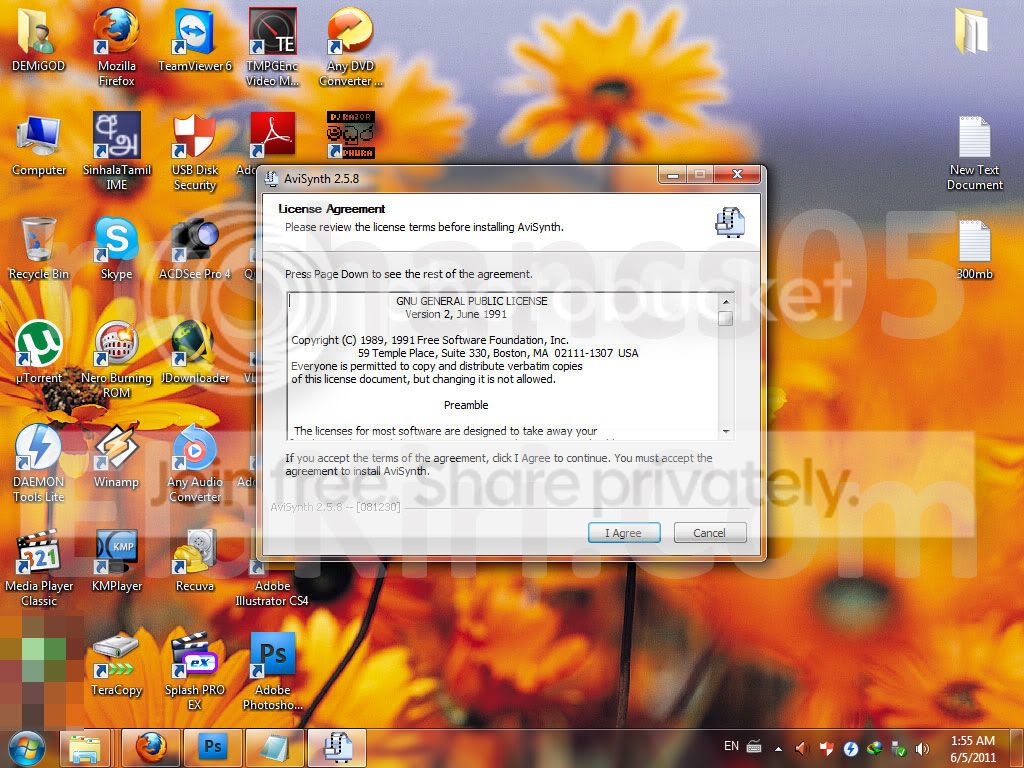
Task: Show hidden system tray icons
Action: pos(778,748)
